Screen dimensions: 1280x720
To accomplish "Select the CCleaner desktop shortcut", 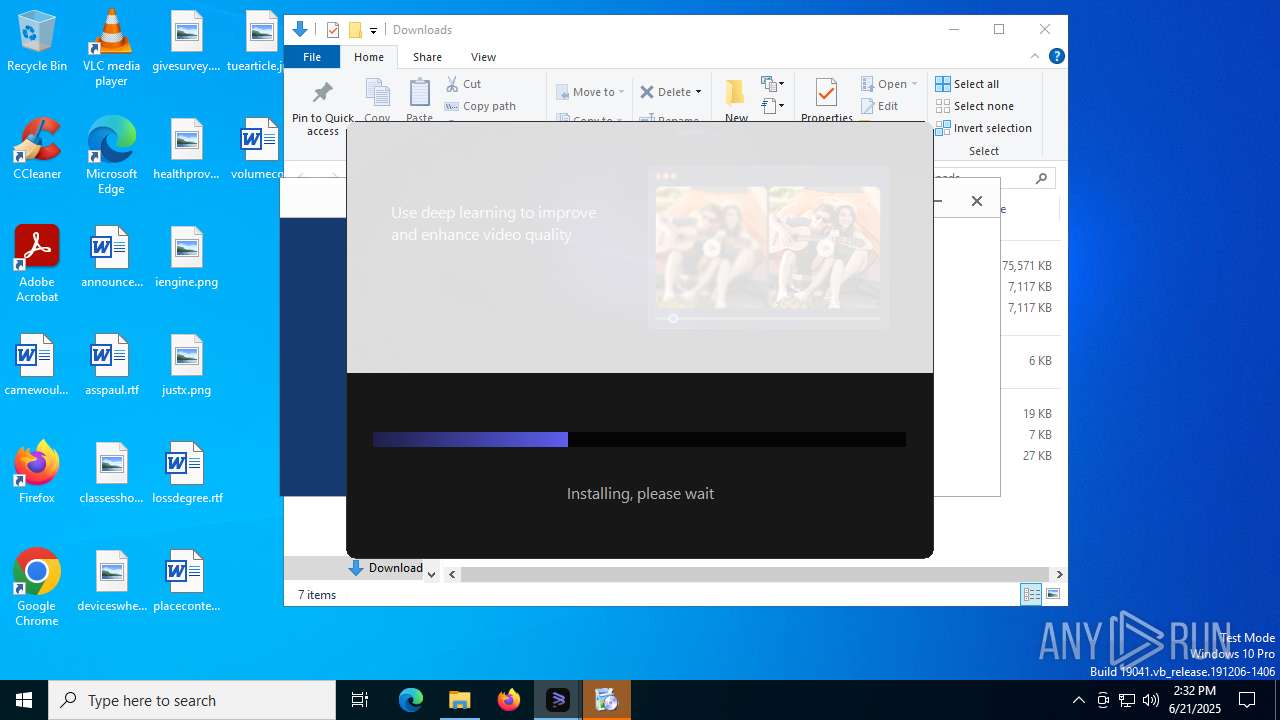I will click(x=37, y=148).
